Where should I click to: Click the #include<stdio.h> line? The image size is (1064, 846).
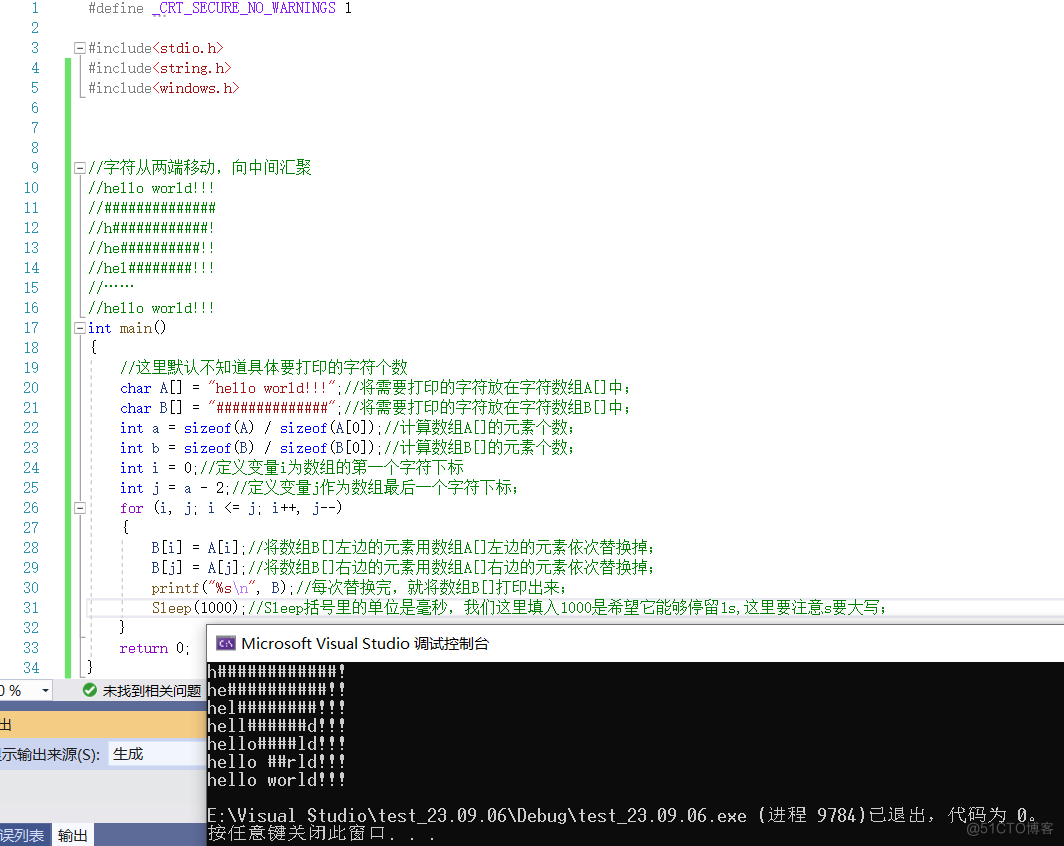click(x=155, y=48)
